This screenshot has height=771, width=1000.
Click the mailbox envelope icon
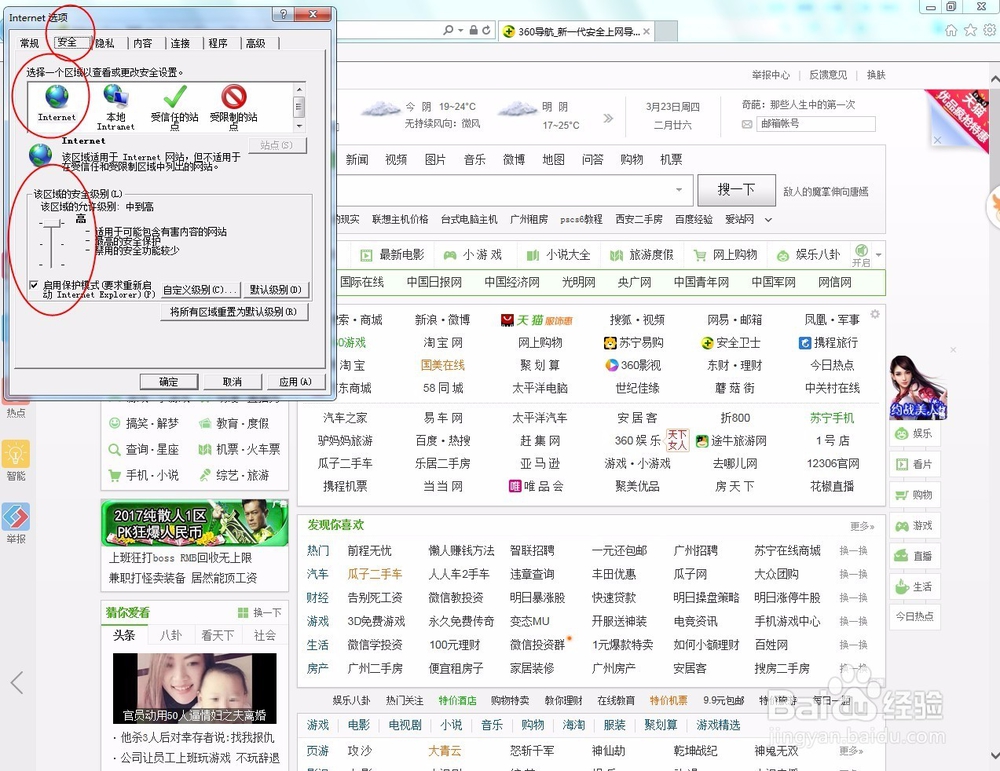tap(747, 124)
